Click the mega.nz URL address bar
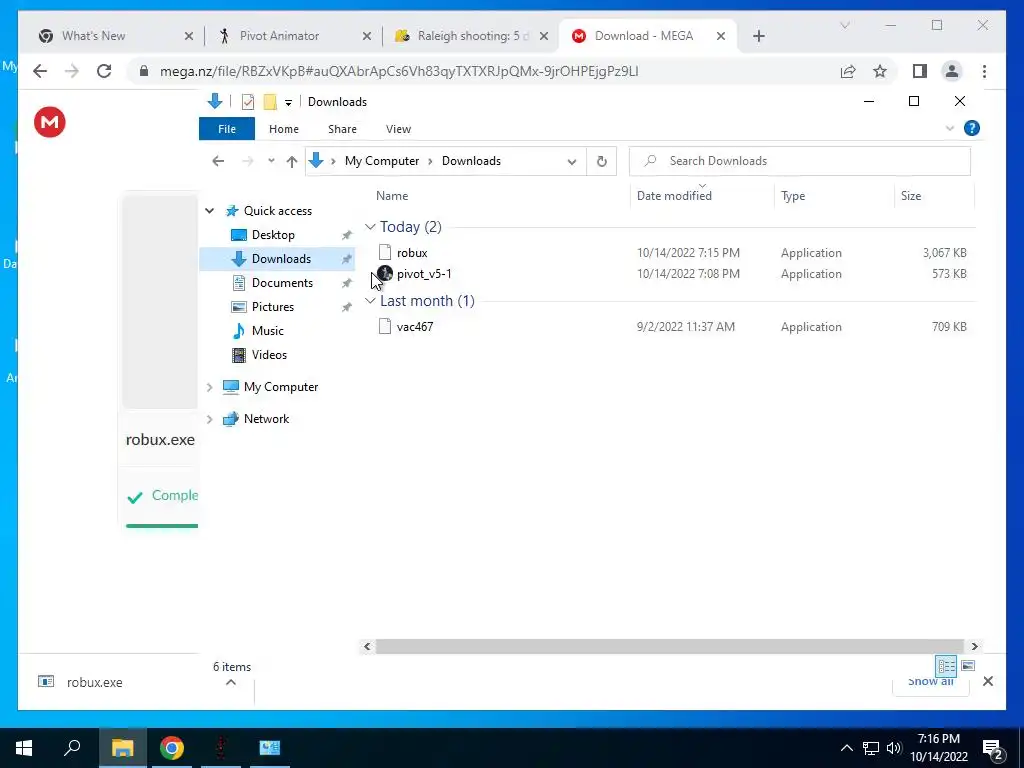 pyautogui.click(x=398, y=71)
